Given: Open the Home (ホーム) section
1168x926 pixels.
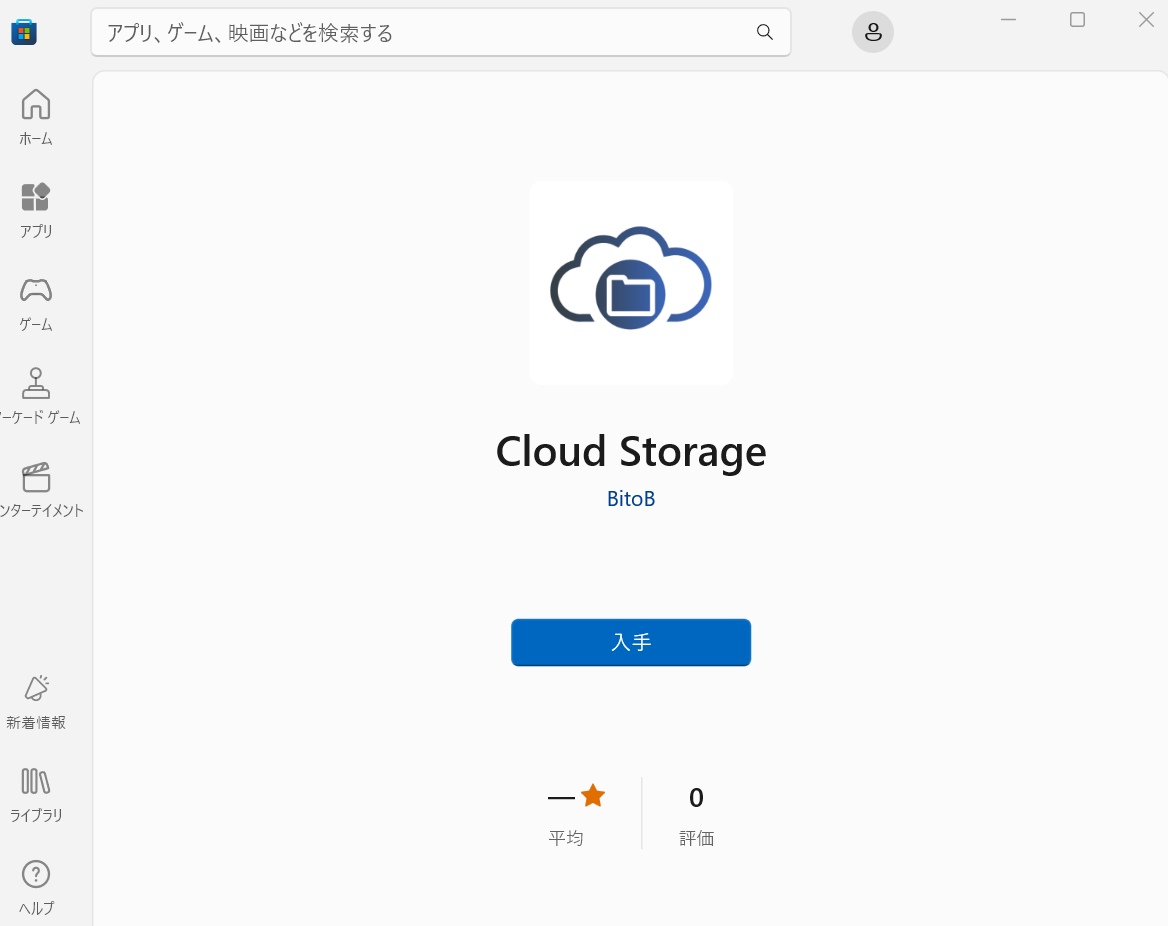Looking at the screenshot, I should [36, 117].
